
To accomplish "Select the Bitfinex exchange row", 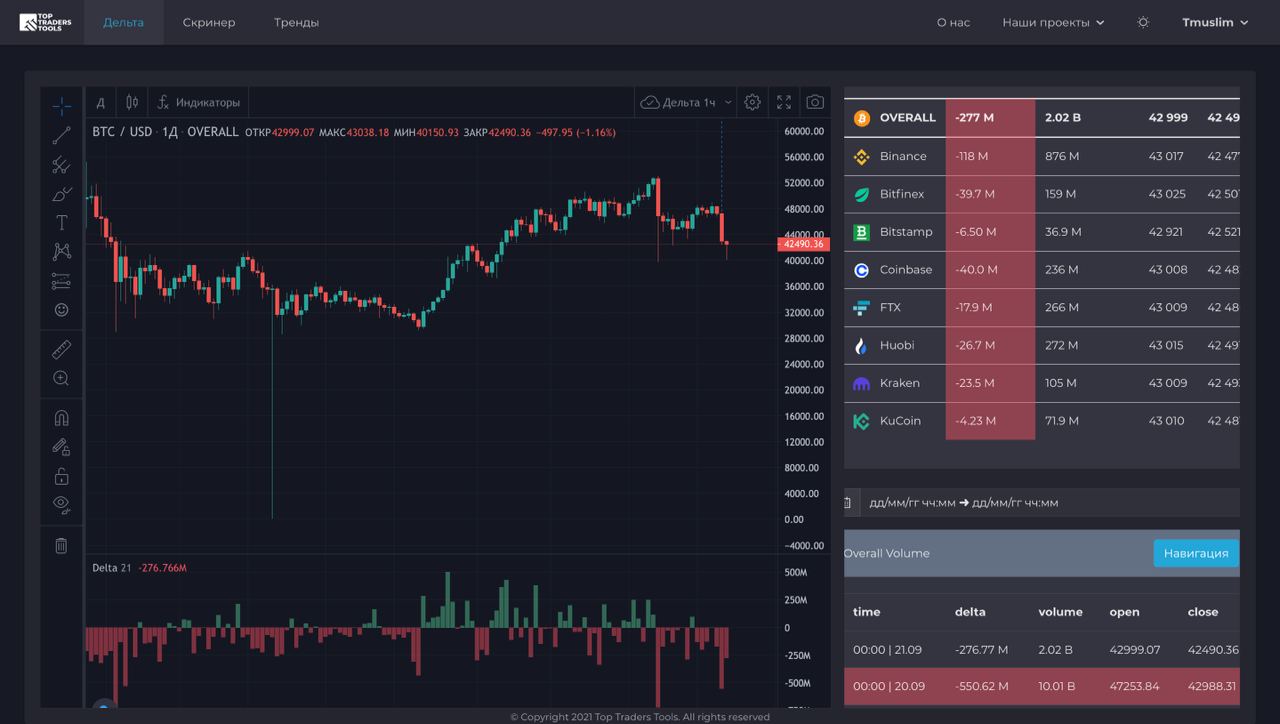I will [1042, 194].
